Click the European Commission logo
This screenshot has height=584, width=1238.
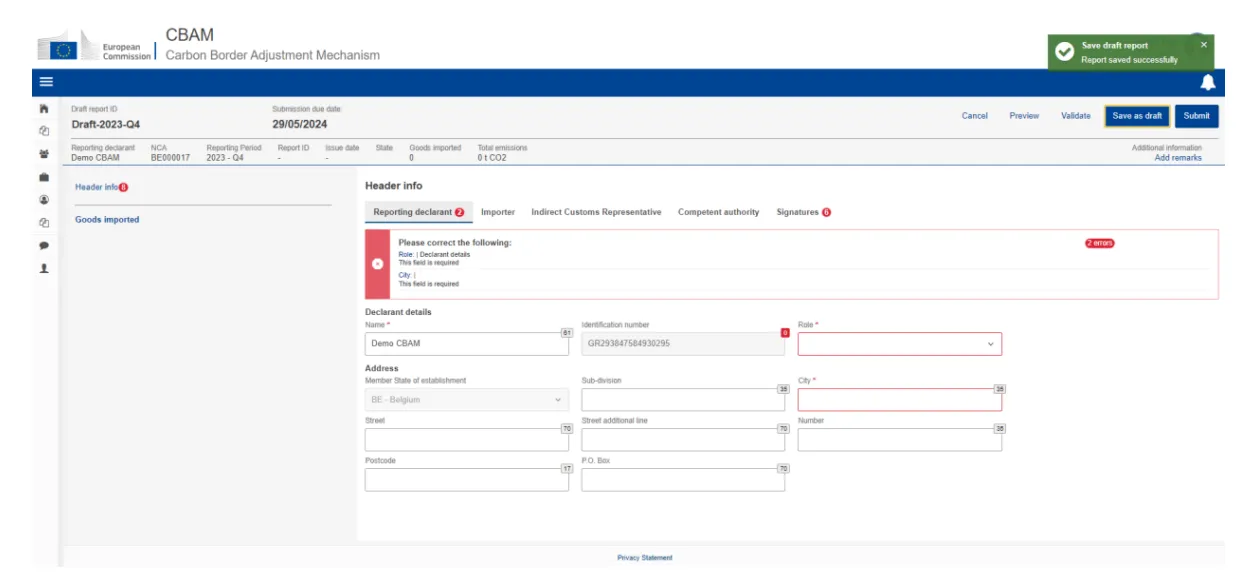[95, 47]
